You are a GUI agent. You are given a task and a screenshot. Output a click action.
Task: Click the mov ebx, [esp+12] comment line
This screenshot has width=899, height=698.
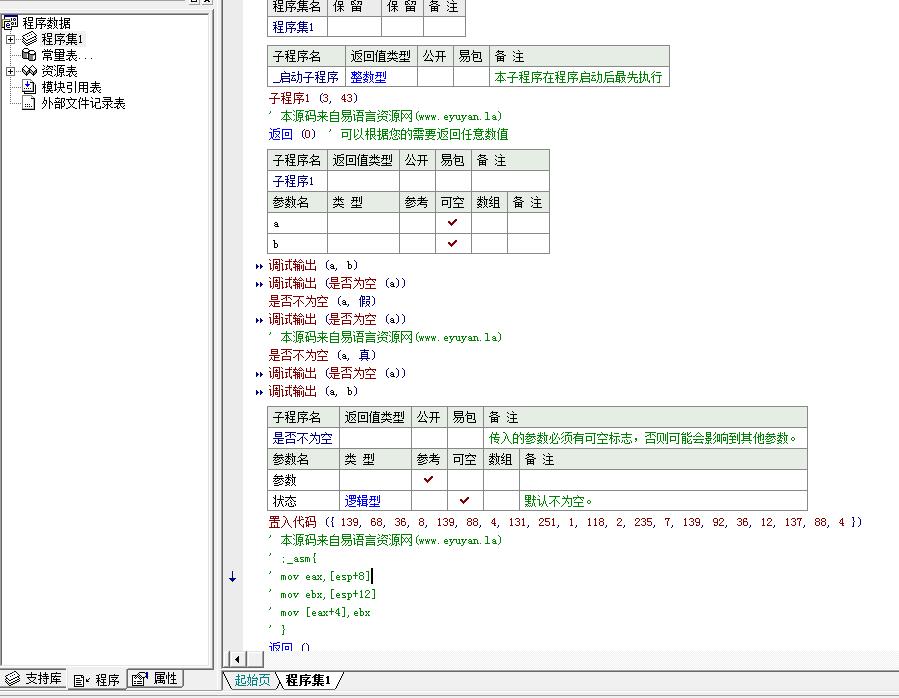[x=322, y=594]
